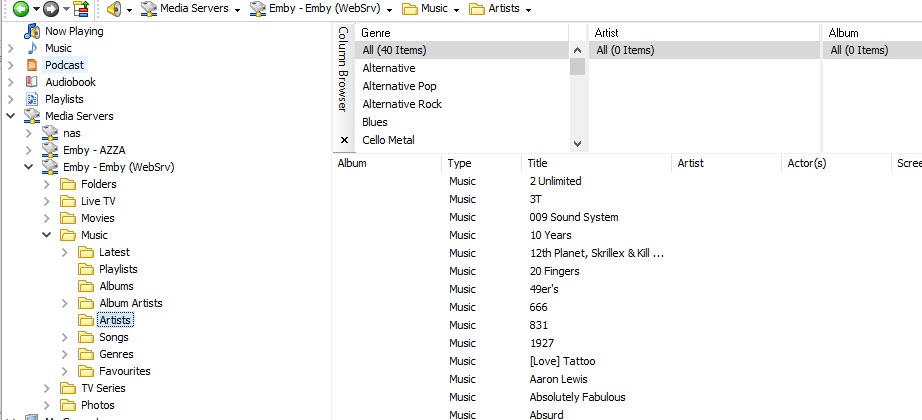Click the Type column header
922x420 pixels.
[459, 163]
